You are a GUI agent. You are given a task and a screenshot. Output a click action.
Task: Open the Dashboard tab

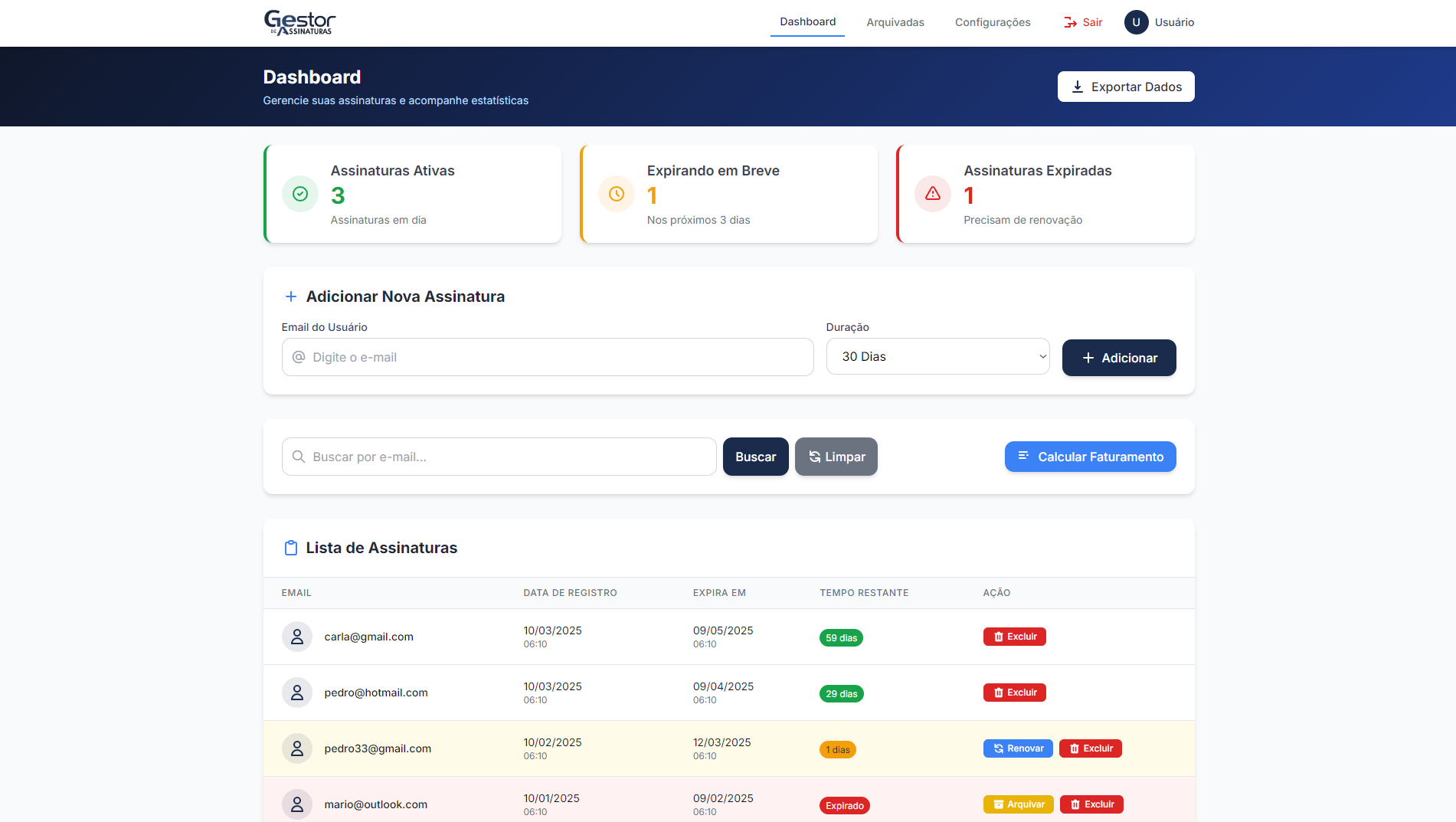click(x=807, y=21)
